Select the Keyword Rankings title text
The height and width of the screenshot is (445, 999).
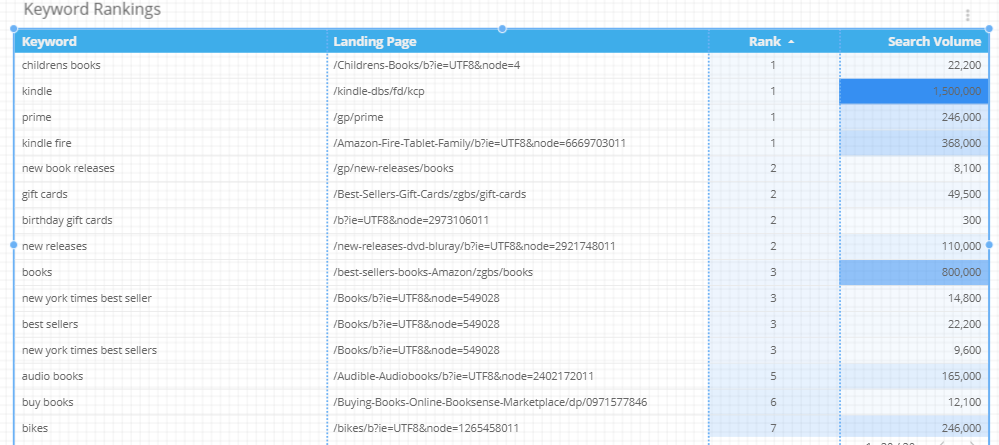[x=92, y=10]
